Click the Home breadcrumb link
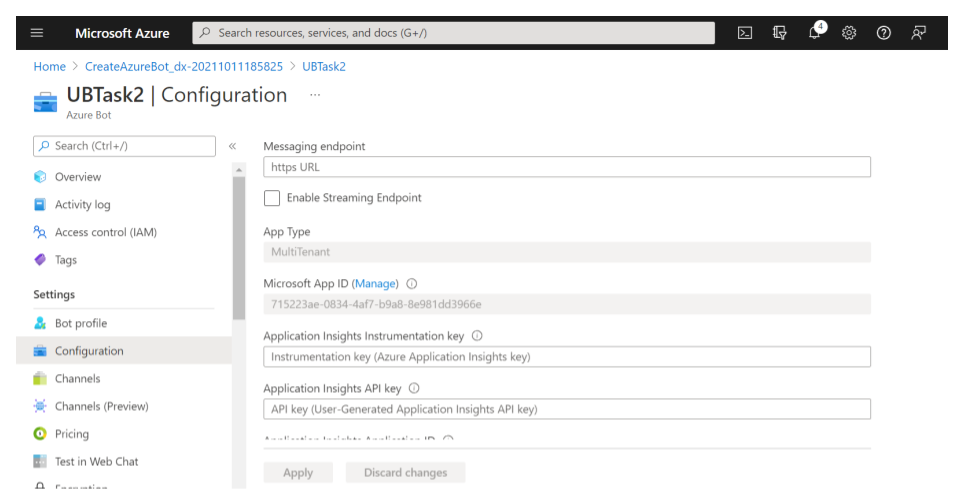962x494 pixels. (x=49, y=67)
